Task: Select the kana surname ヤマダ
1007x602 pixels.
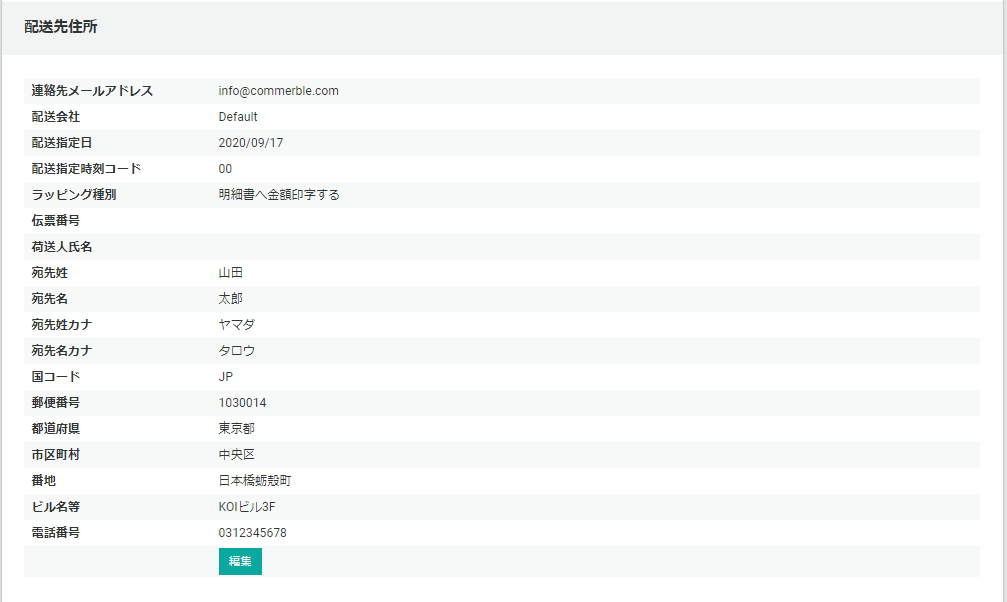Action: pos(236,325)
